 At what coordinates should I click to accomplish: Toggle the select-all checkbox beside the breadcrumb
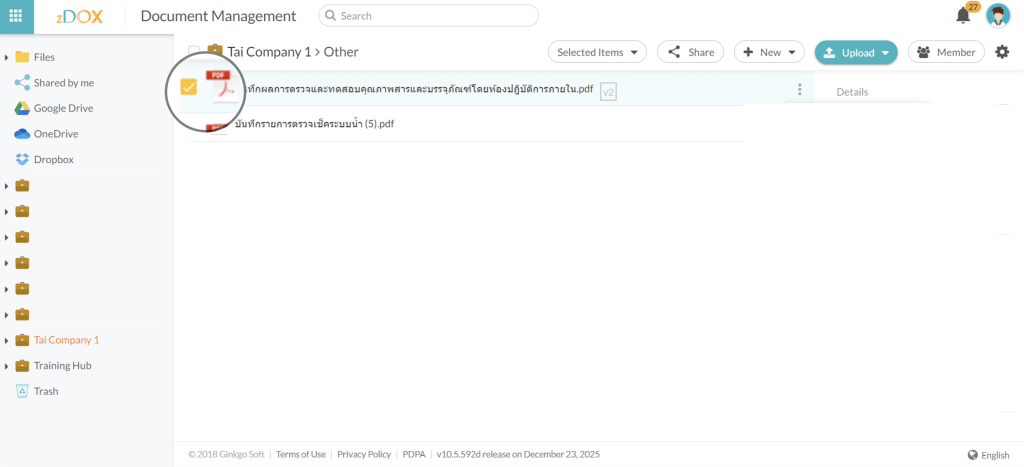tap(194, 52)
